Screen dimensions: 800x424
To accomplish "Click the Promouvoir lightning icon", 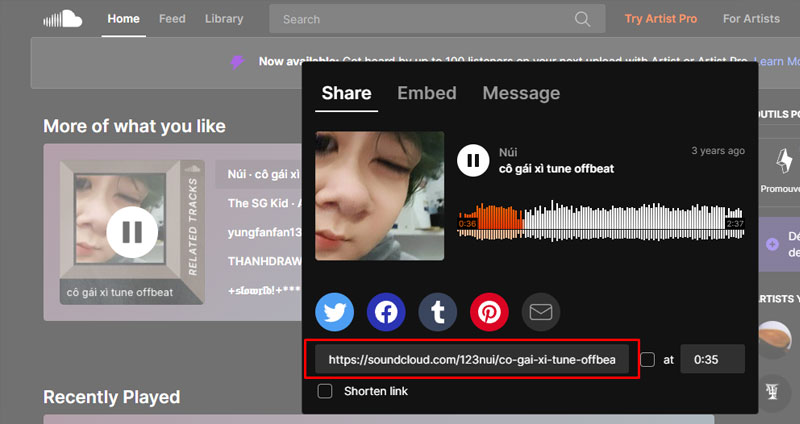I will point(784,162).
